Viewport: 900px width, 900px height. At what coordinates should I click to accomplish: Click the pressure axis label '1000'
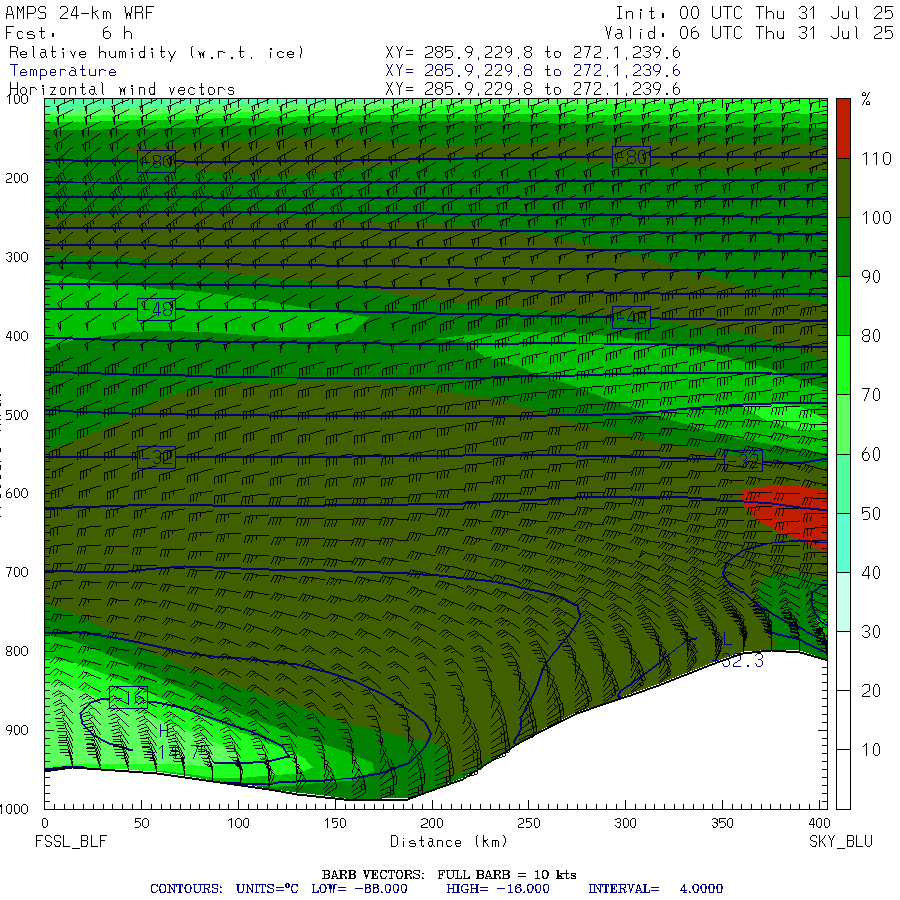click(x=14, y=809)
